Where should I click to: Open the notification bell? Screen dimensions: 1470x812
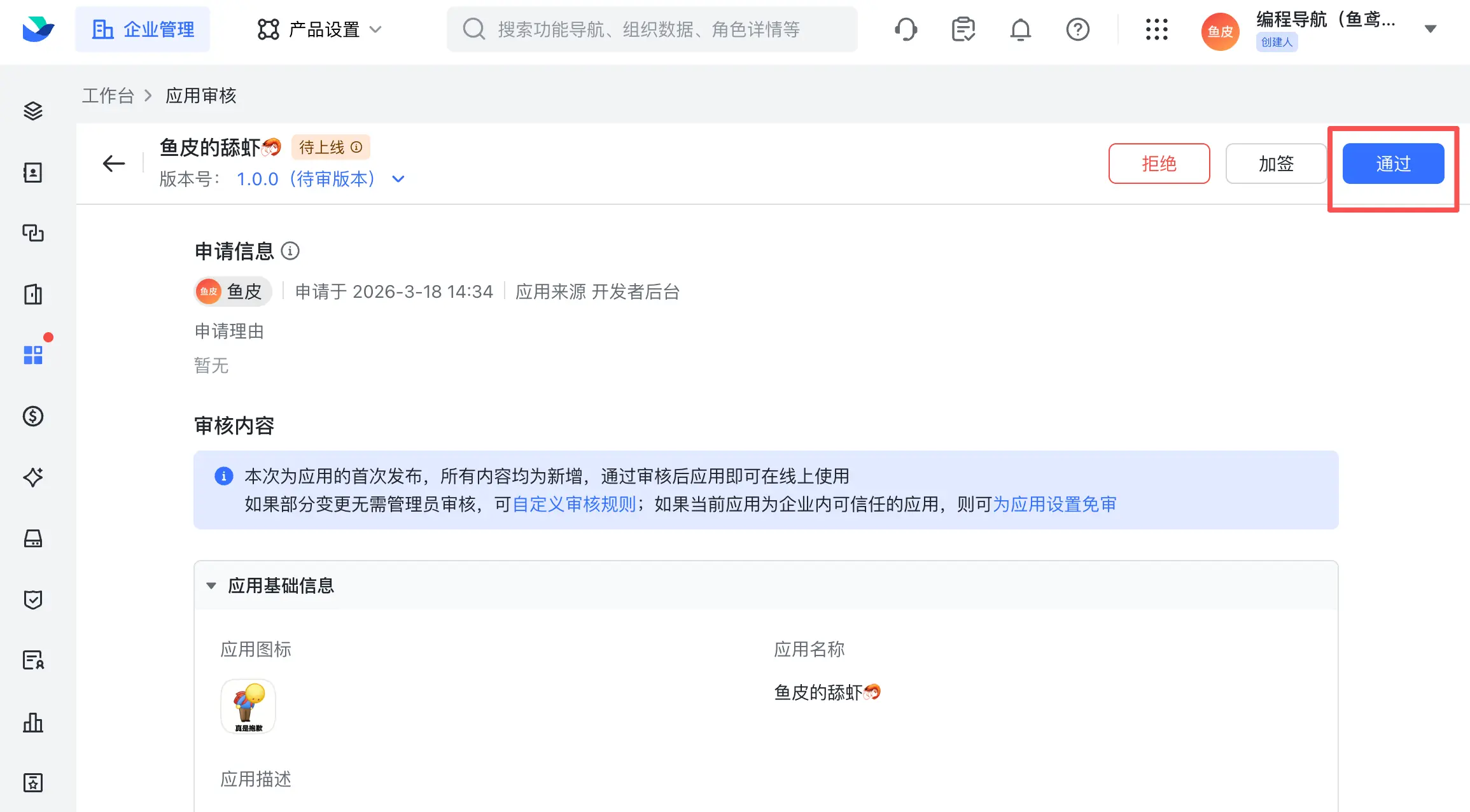point(1020,29)
